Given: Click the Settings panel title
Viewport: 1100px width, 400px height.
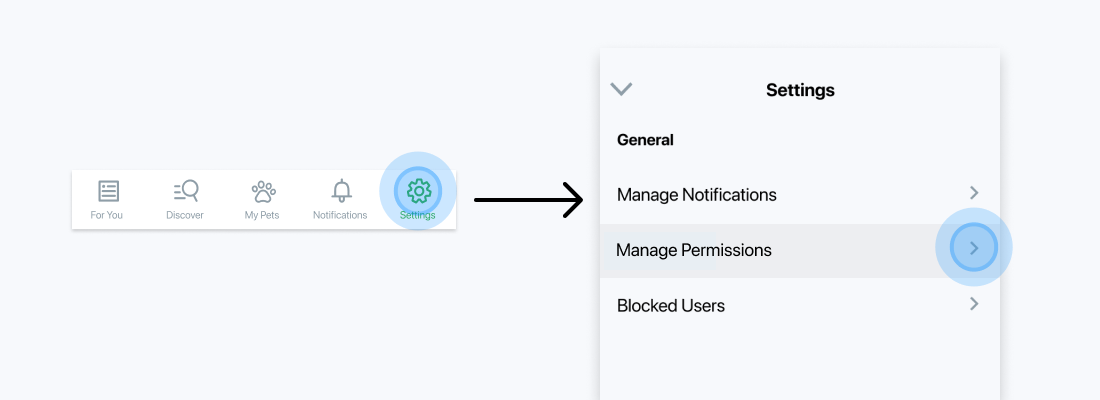Looking at the screenshot, I should click(800, 90).
